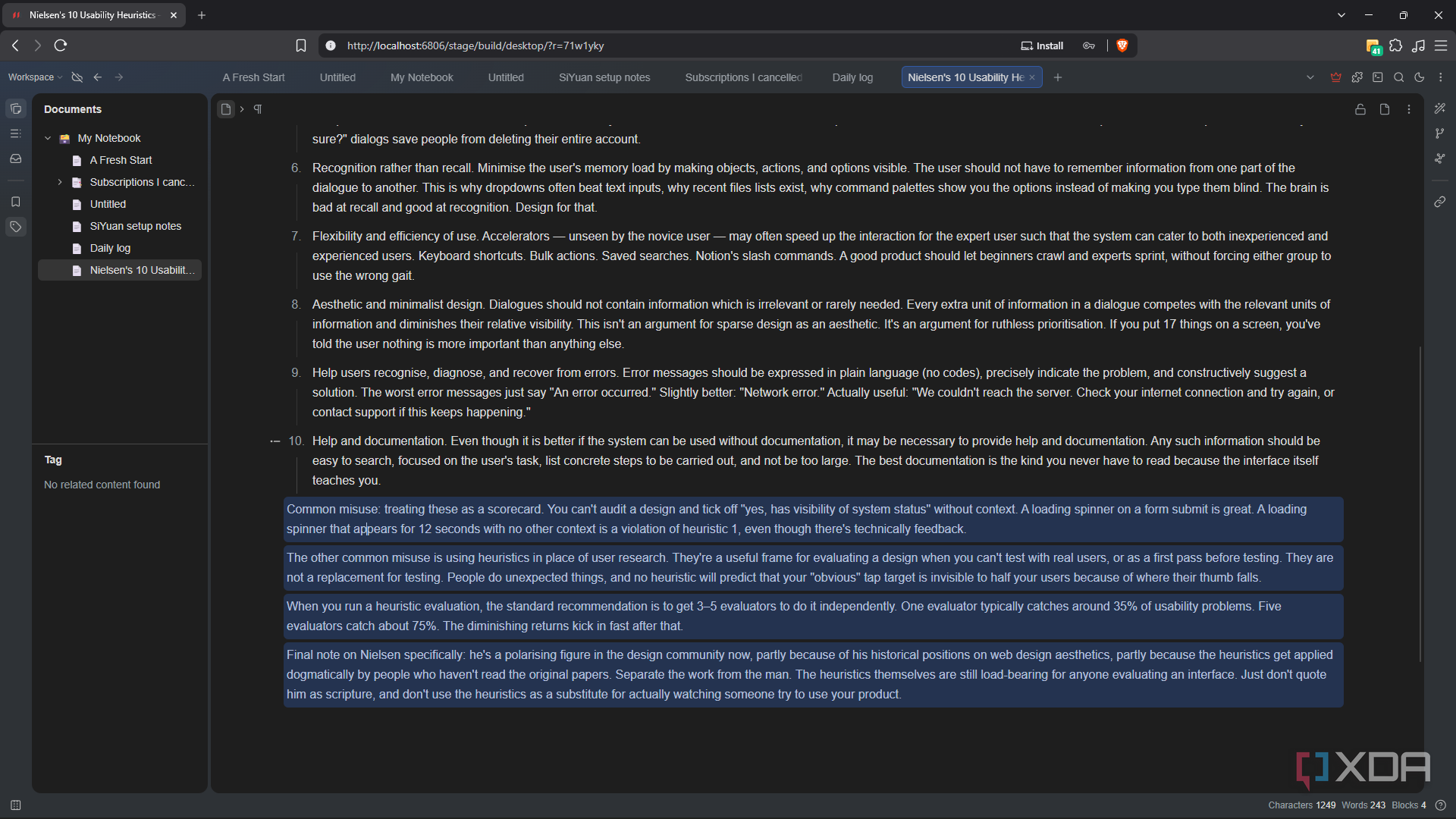Switch to the SiYuan setup notes tab
Screen dimensions: 1456x819
604,77
